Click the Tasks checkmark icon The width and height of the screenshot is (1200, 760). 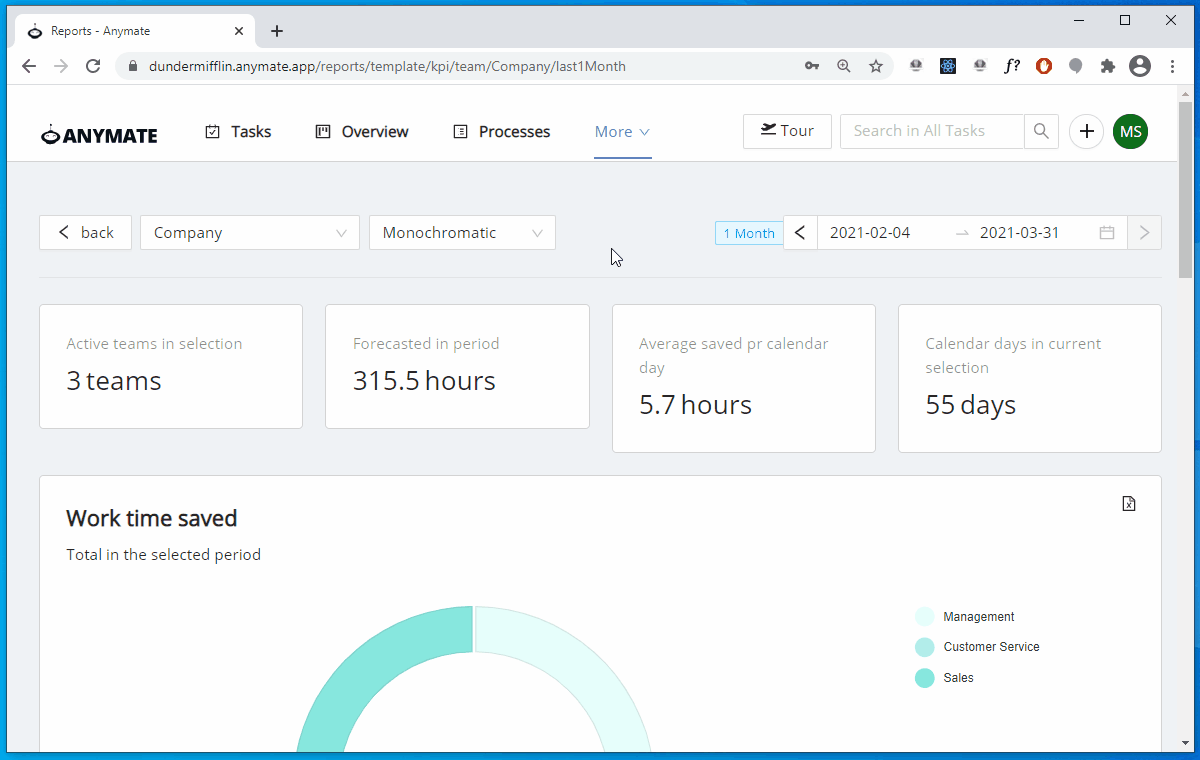point(212,130)
